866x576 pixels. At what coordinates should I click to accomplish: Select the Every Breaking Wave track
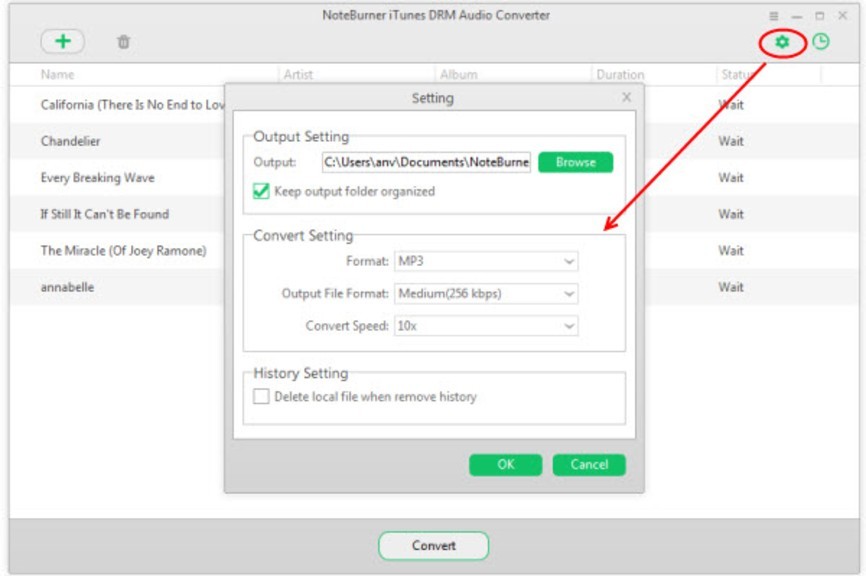[97, 178]
